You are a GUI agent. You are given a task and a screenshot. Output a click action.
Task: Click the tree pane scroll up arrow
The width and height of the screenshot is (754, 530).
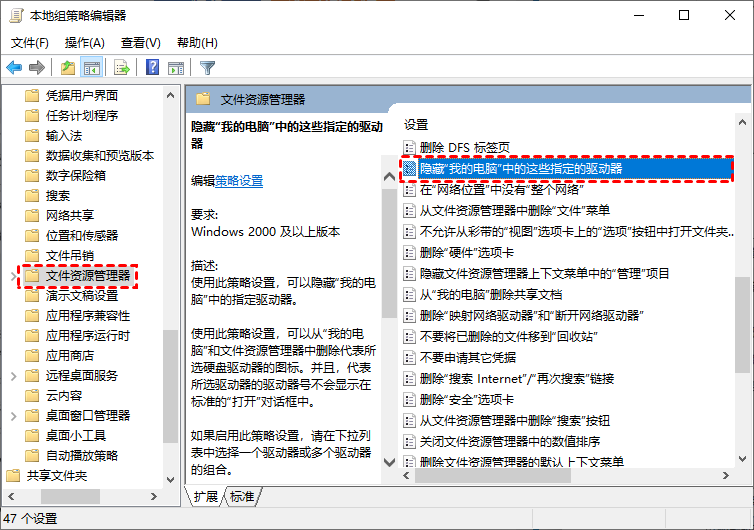(x=170, y=95)
